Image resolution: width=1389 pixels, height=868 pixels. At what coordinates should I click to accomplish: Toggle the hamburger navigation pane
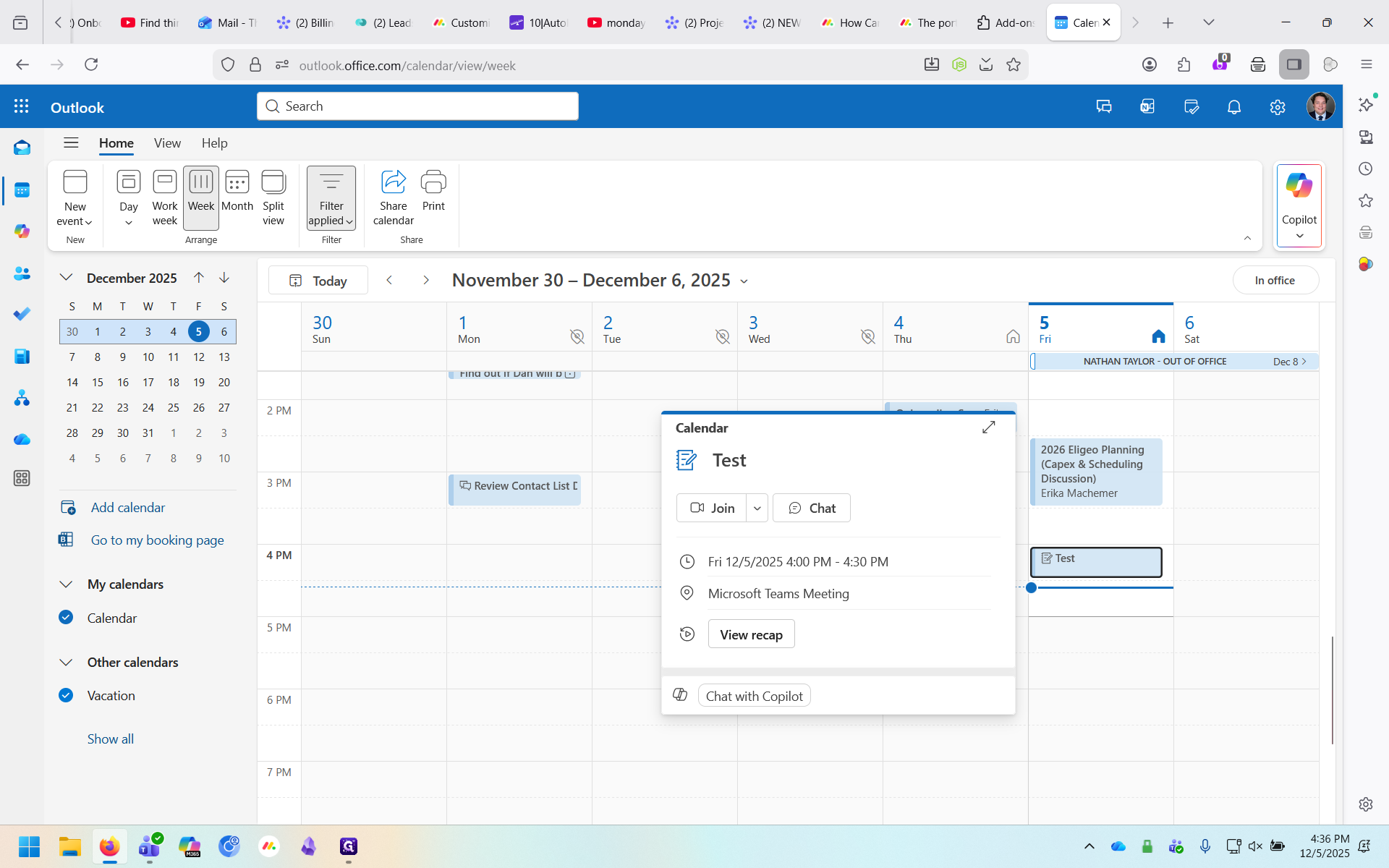coord(71,143)
